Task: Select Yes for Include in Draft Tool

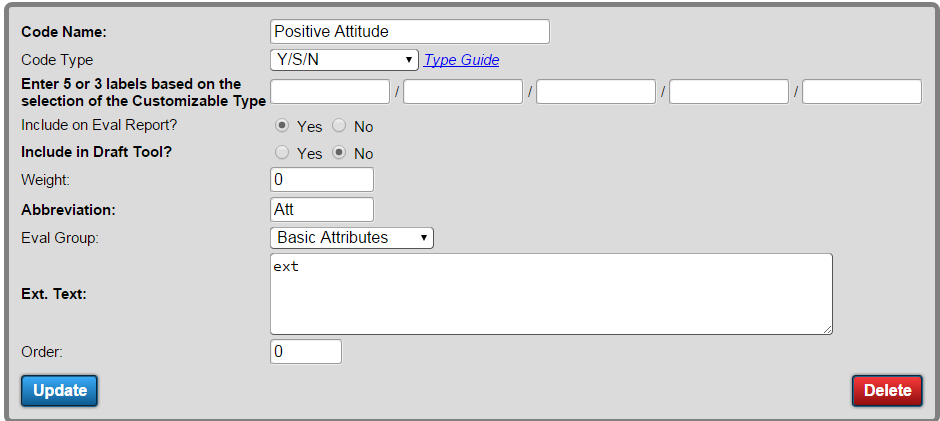Action: pyautogui.click(x=281, y=153)
